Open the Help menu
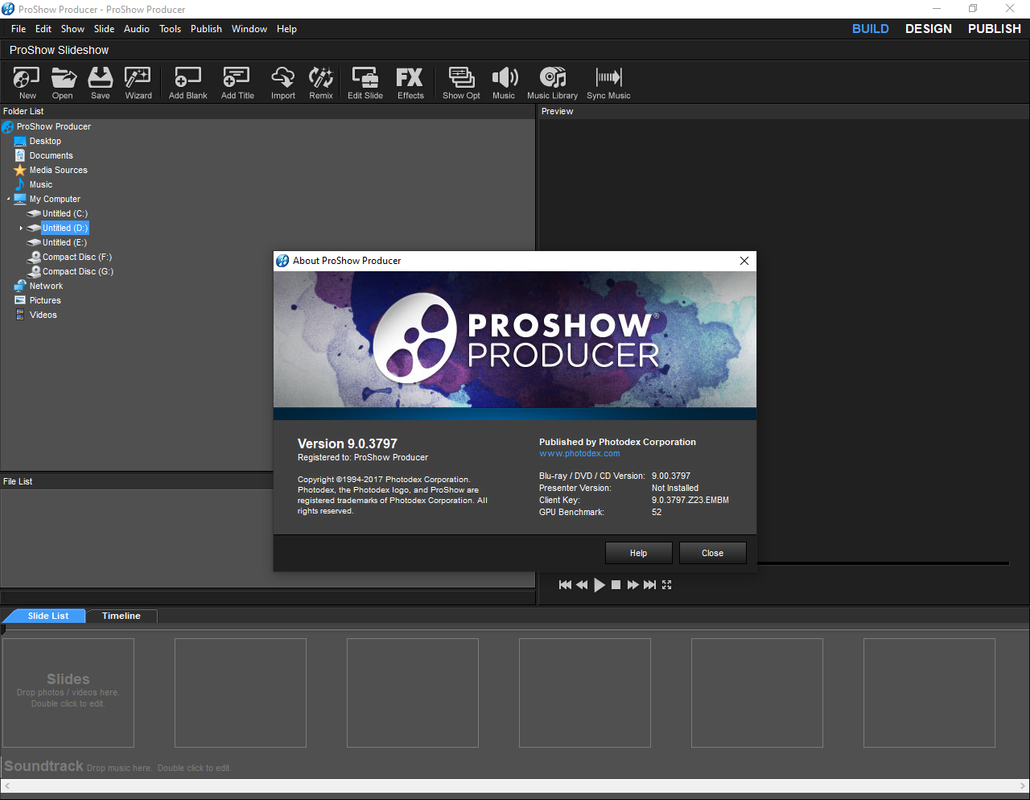 coord(286,29)
